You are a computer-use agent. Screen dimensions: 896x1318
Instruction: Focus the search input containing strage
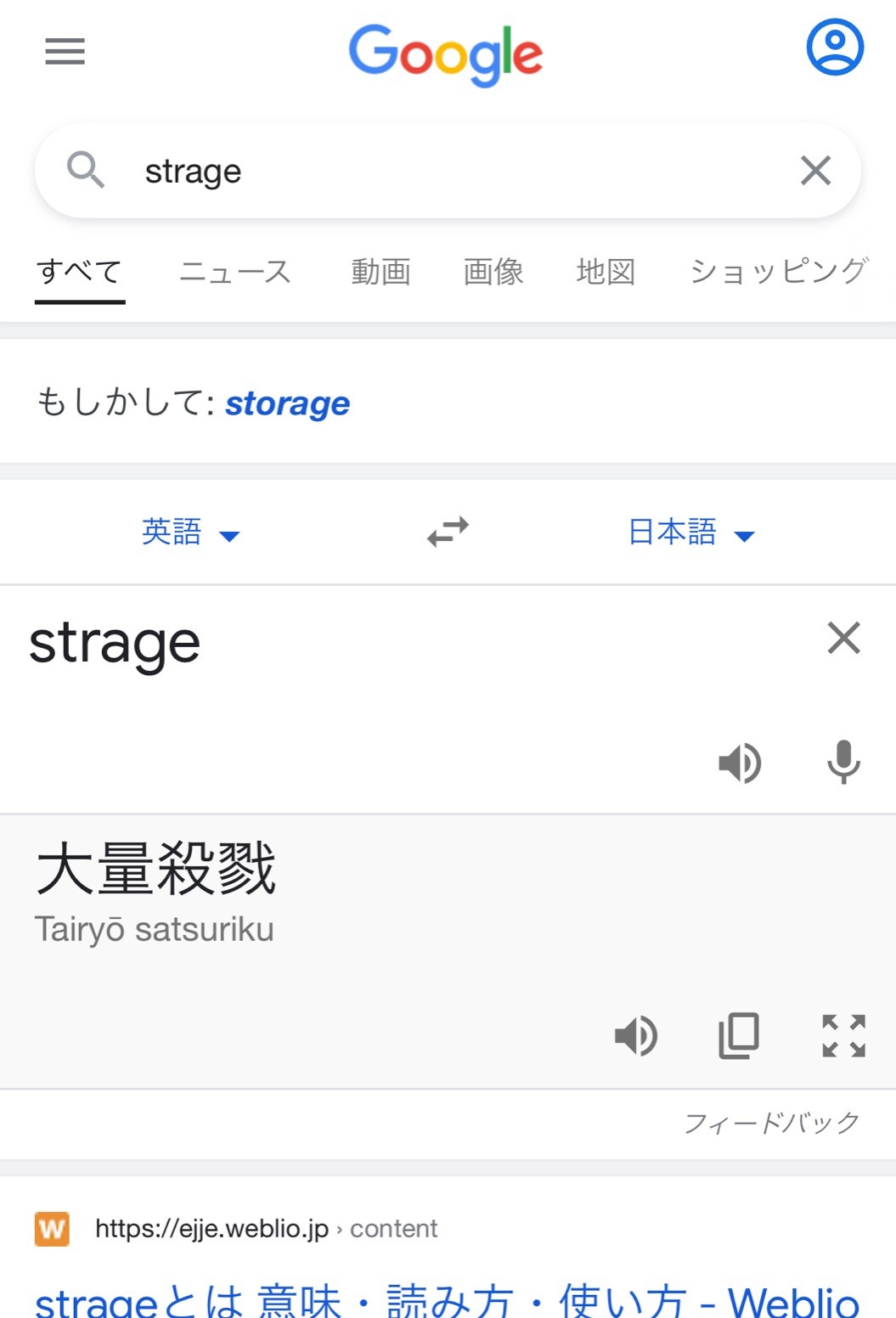pos(448,171)
